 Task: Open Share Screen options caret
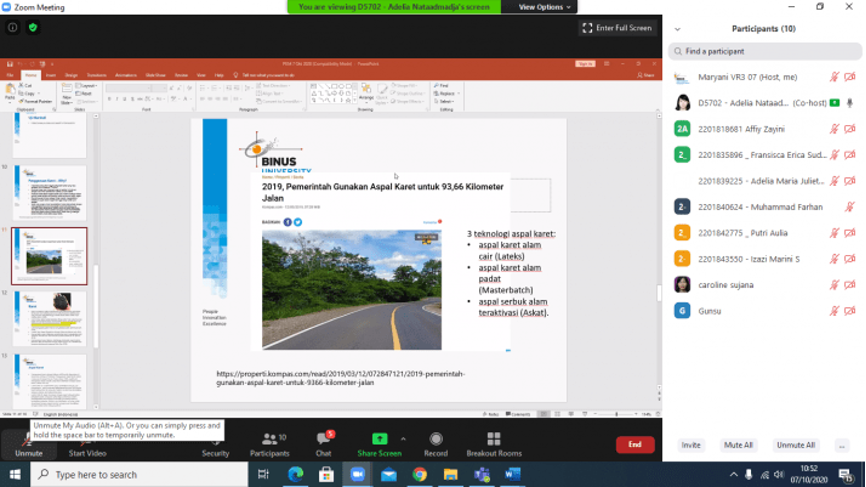point(403,439)
